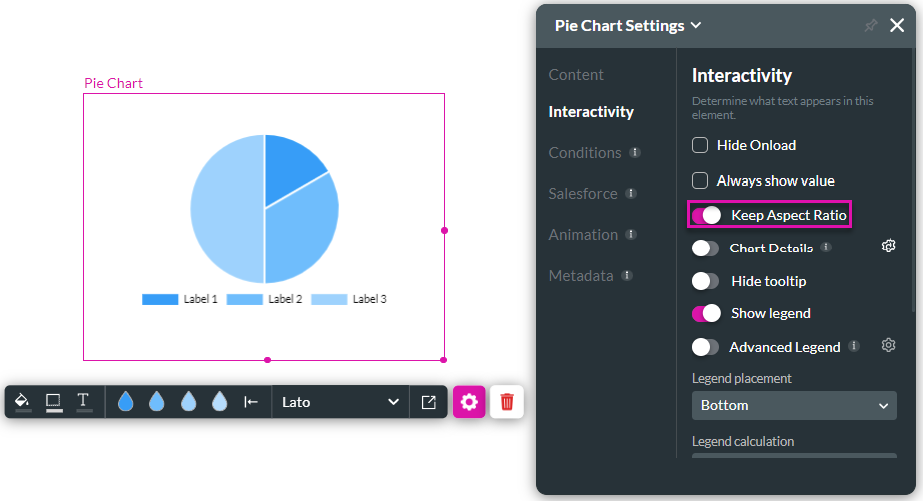Screen dimensions: 923x501
Task: Open the Conditions tab
Action: (585, 153)
